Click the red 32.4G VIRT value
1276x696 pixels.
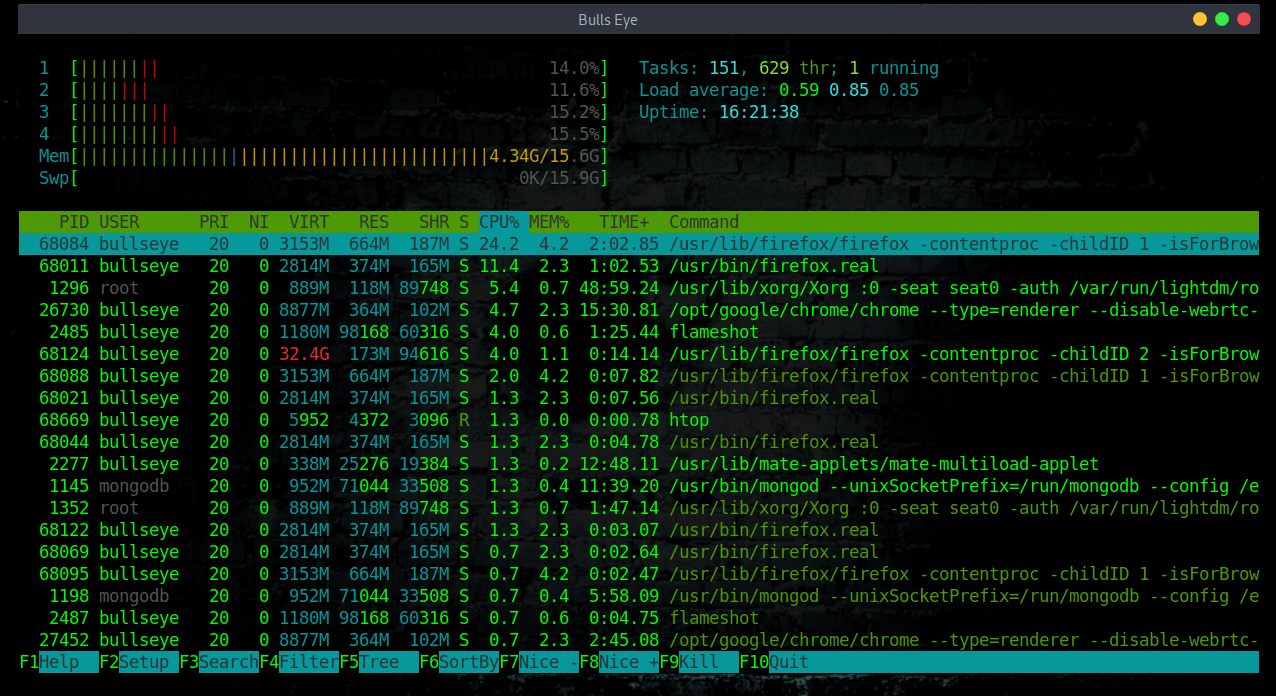304,354
